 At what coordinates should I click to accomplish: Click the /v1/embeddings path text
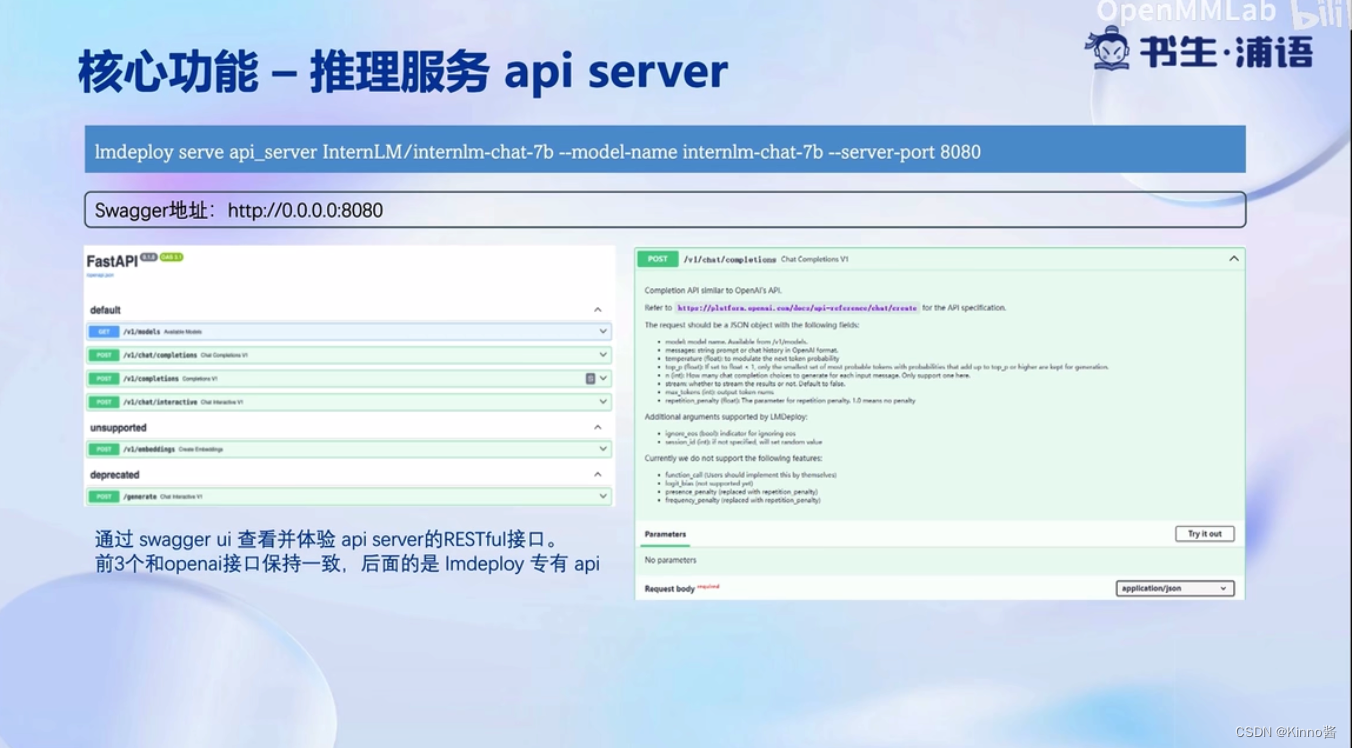point(149,450)
